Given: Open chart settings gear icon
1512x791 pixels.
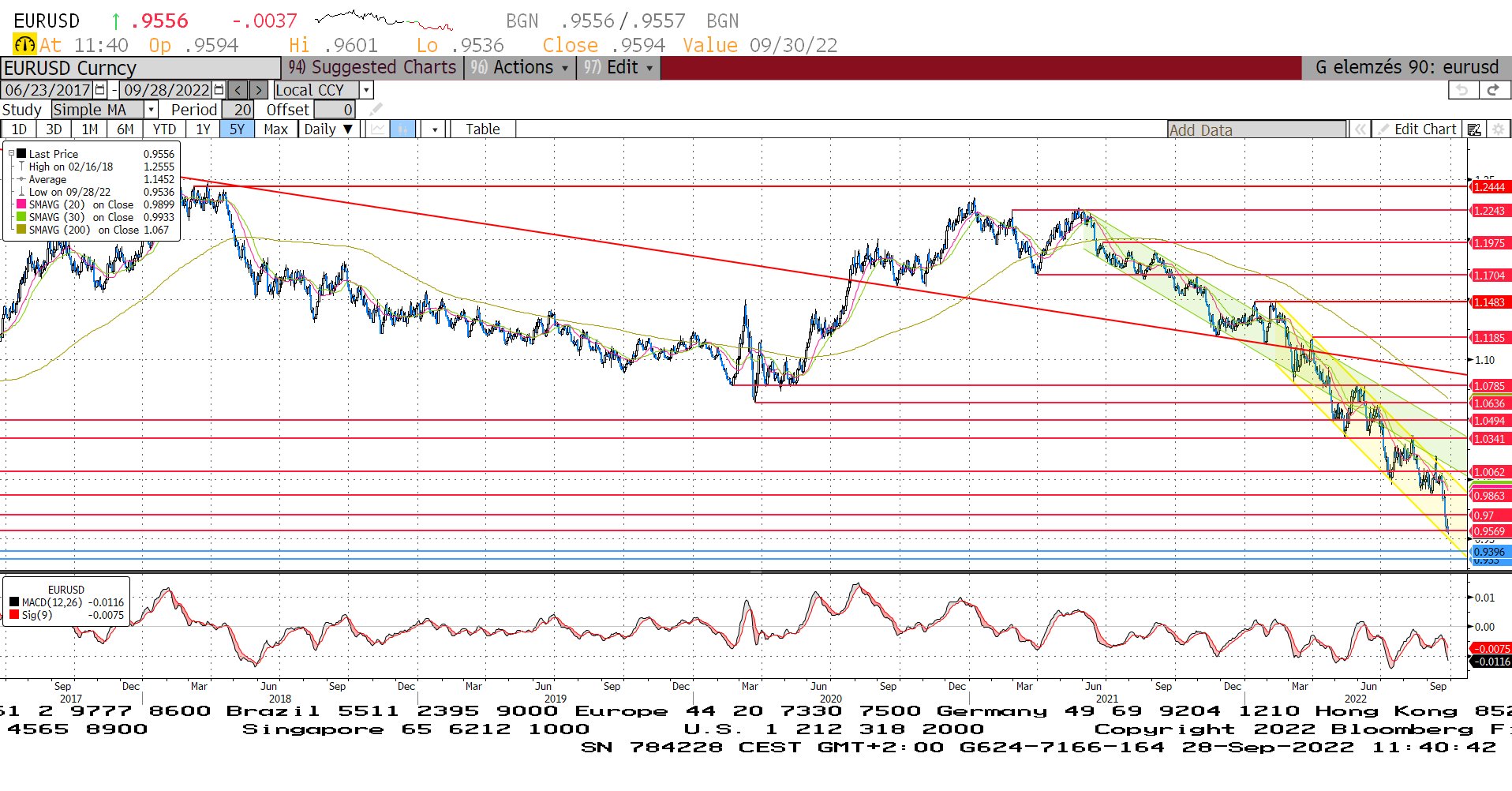Looking at the screenshot, I should (1498, 129).
